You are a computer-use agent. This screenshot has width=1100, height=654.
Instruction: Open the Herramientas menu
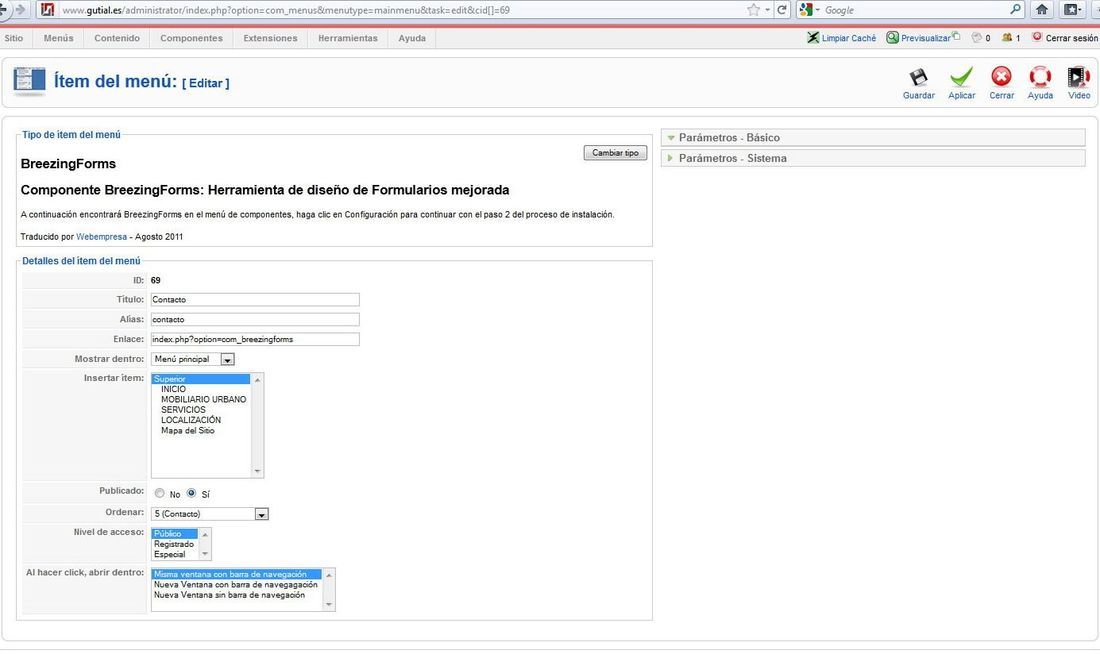tap(348, 38)
